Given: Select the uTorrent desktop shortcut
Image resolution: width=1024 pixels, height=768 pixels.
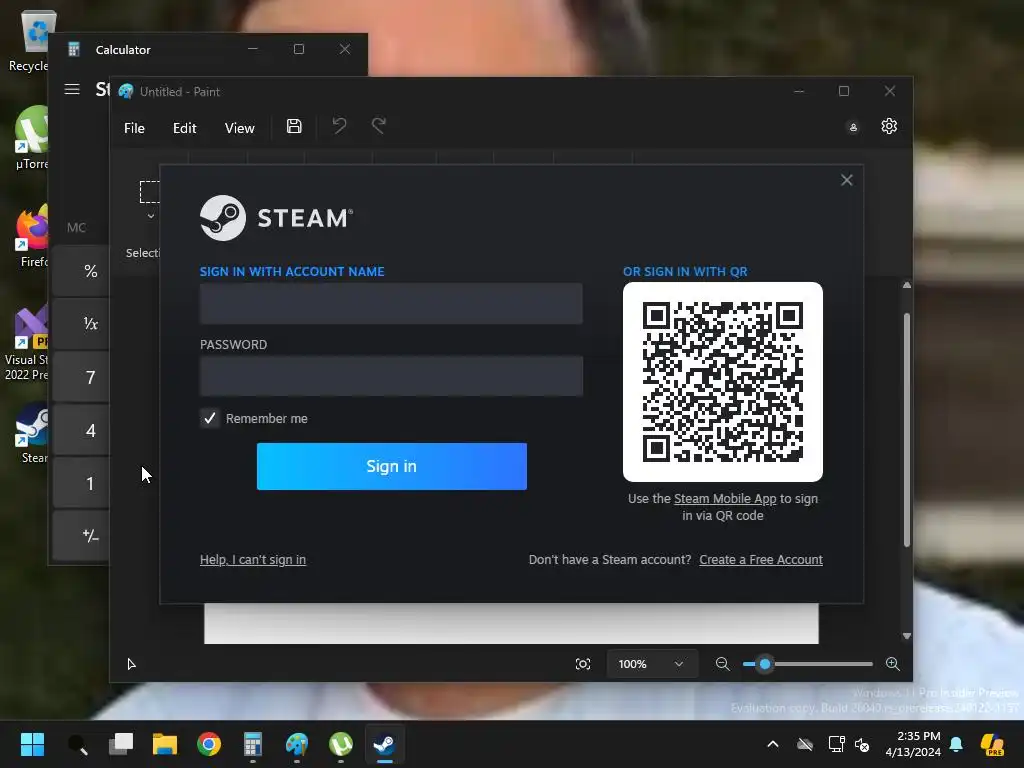Looking at the screenshot, I should click(31, 138).
